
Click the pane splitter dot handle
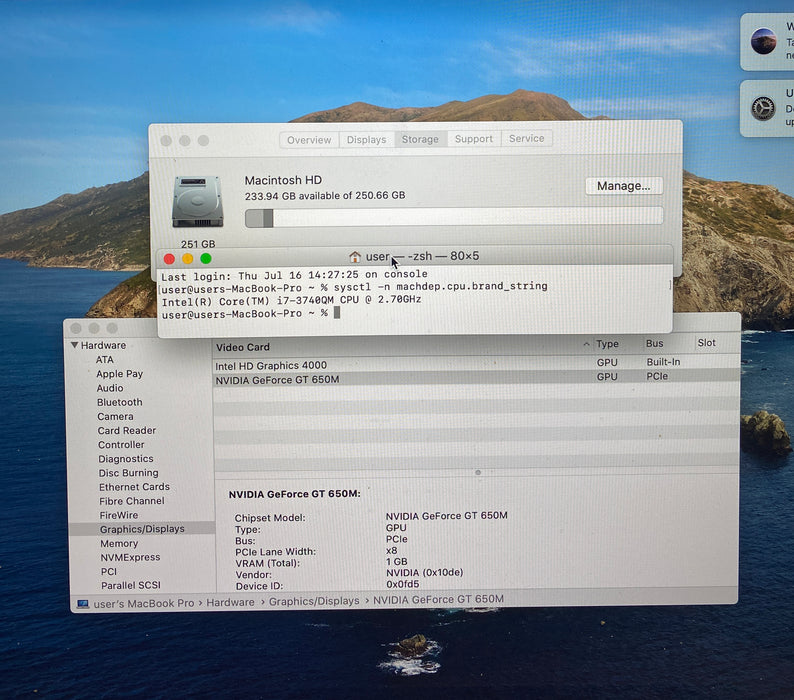pos(478,473)
